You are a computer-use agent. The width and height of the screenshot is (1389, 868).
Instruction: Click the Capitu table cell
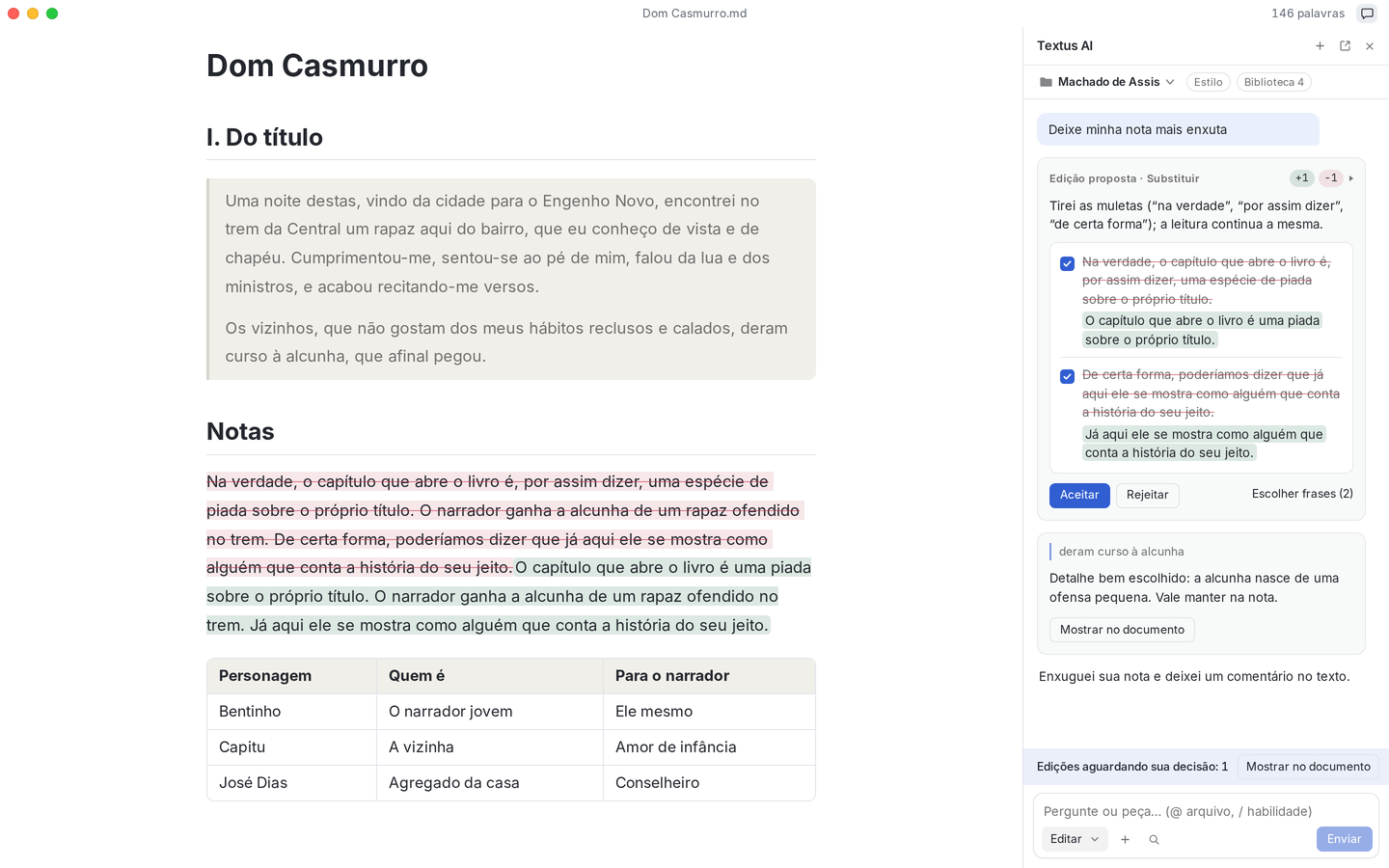point(291,747)
